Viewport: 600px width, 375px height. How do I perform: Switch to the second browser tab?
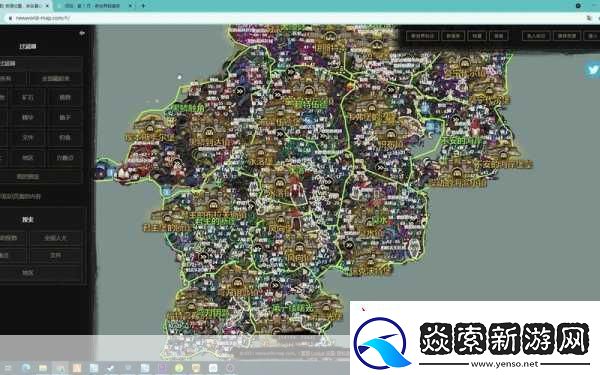click(x=94, y=6)
